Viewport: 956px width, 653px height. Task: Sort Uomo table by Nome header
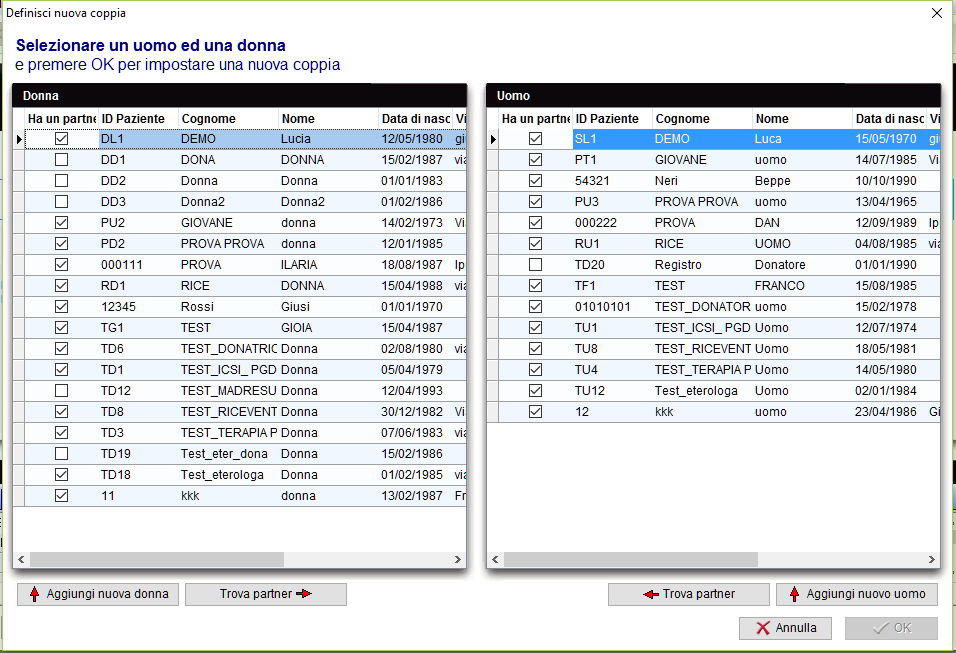click(x=802, y=119)
